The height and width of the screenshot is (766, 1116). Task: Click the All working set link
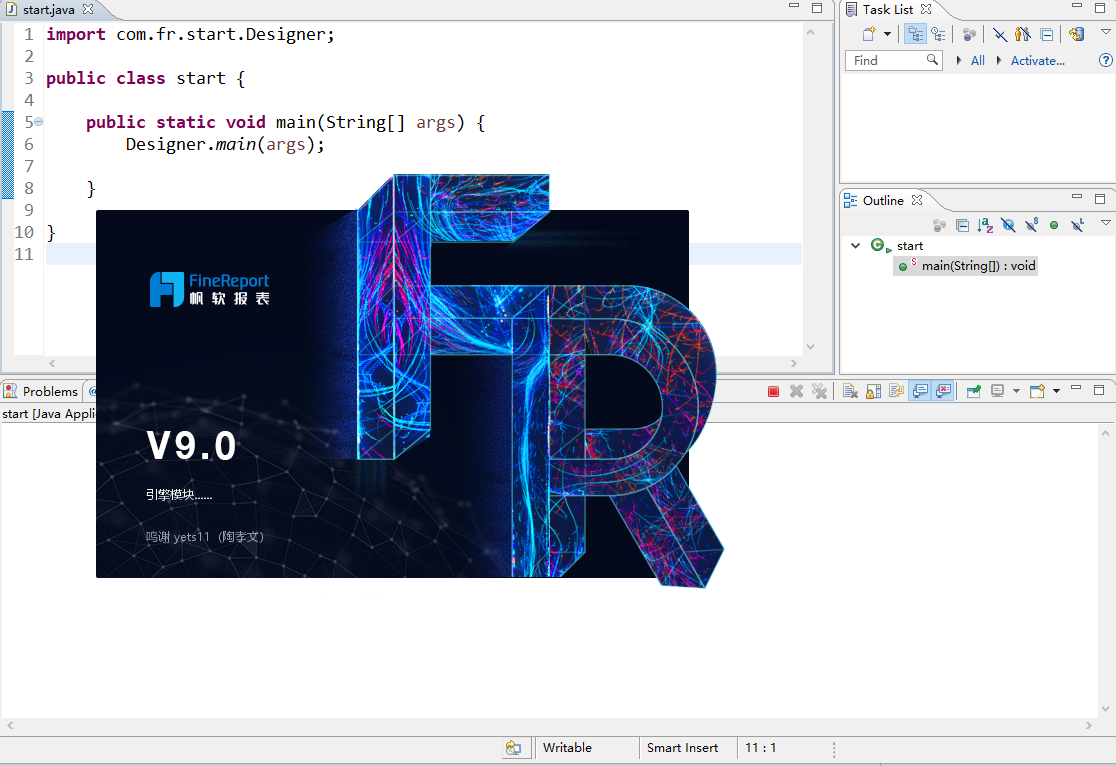[977, 61]
